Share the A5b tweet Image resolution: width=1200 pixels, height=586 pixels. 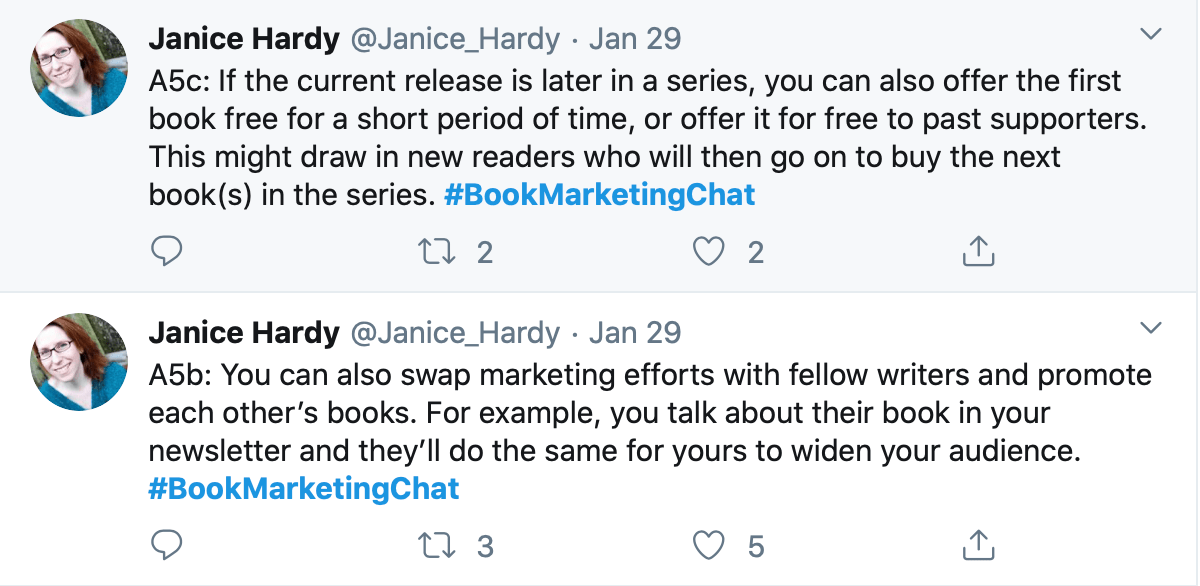(x=978, y=546)
